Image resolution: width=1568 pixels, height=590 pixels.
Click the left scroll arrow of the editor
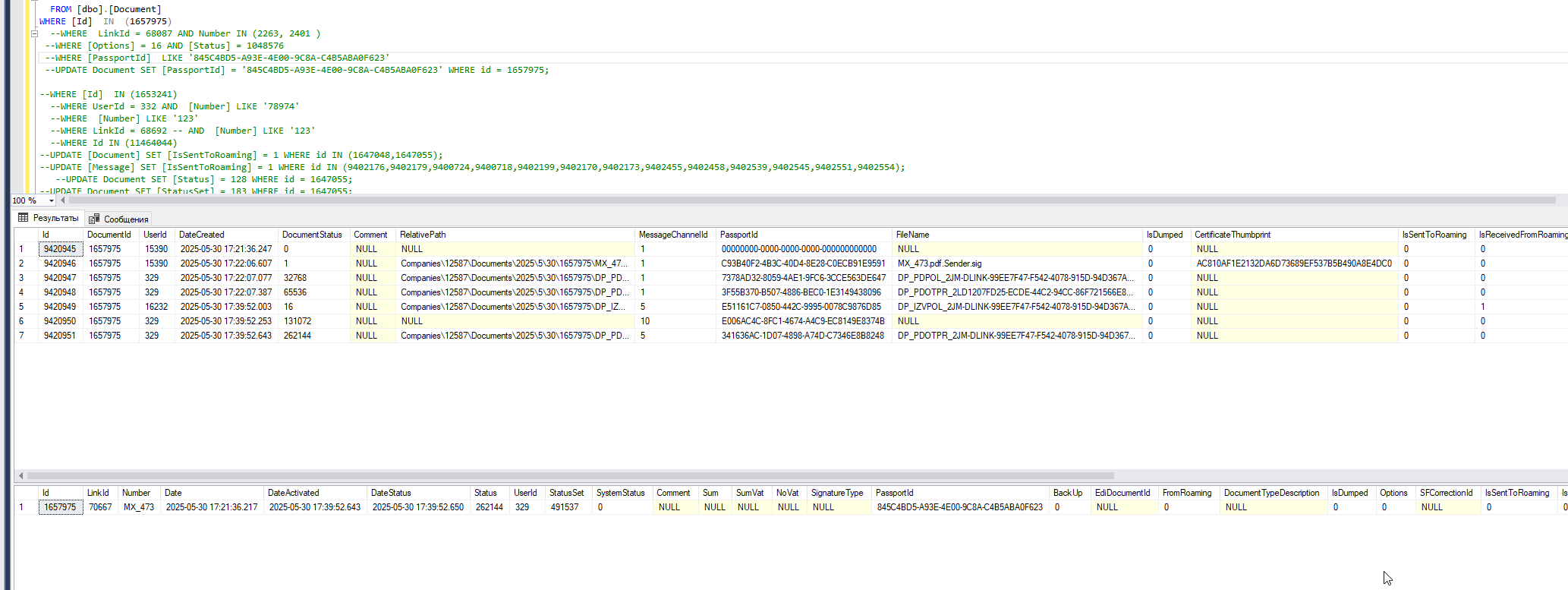[62, 200]
